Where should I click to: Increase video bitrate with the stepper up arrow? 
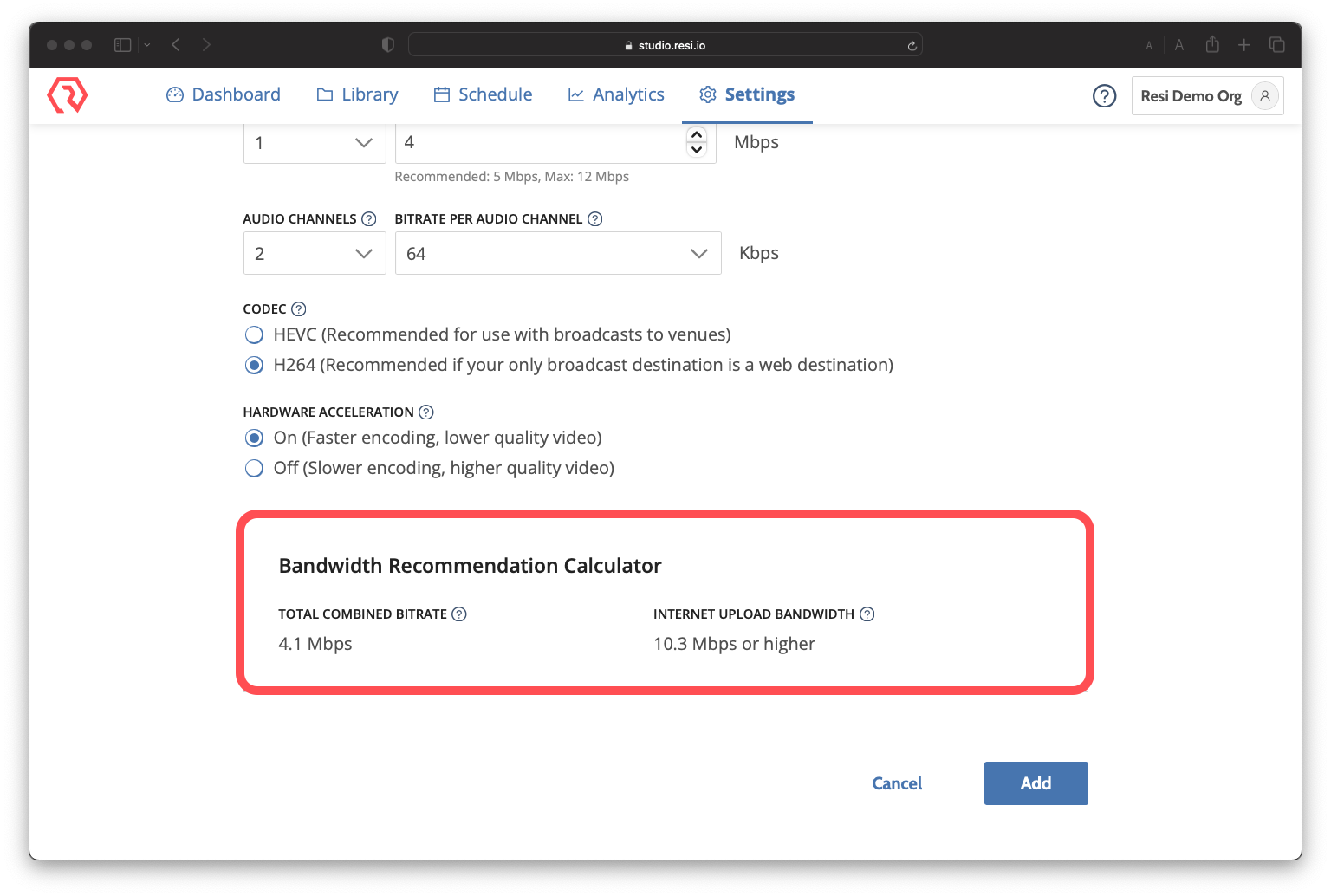[697, 135]
